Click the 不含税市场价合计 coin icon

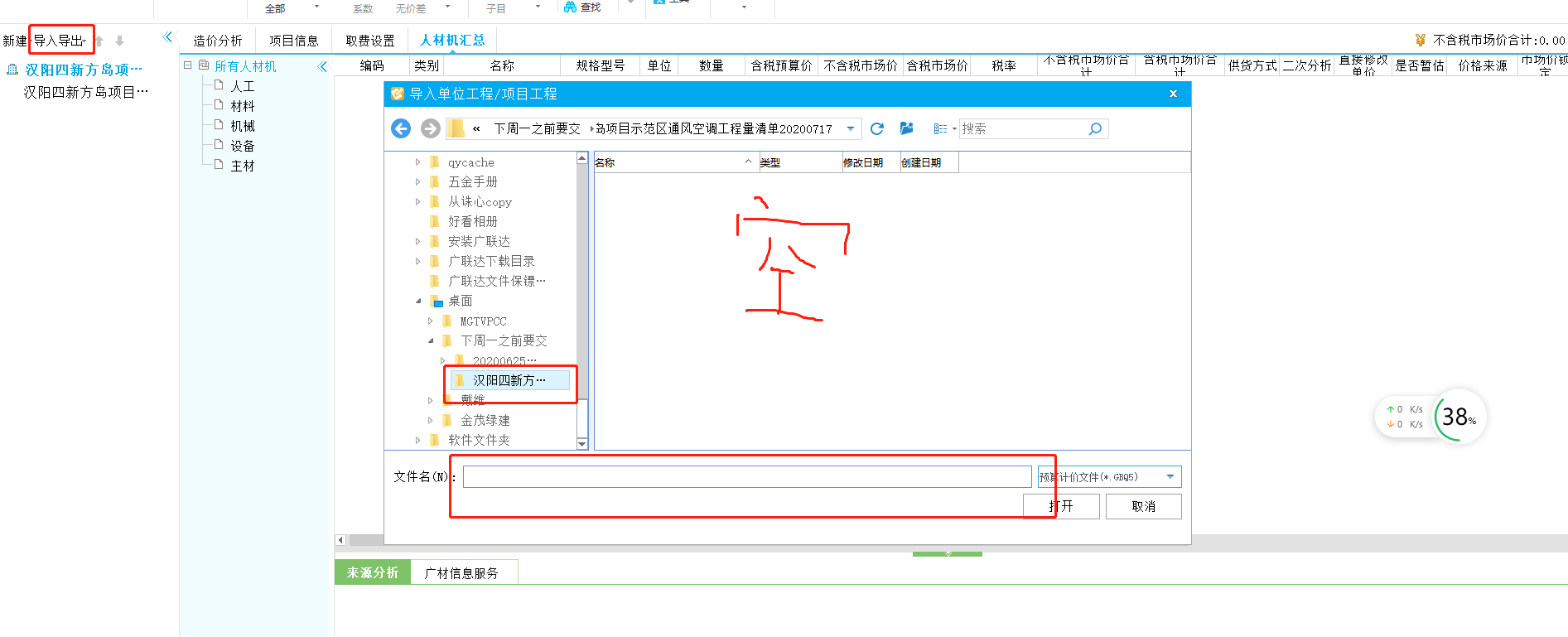1421,40
